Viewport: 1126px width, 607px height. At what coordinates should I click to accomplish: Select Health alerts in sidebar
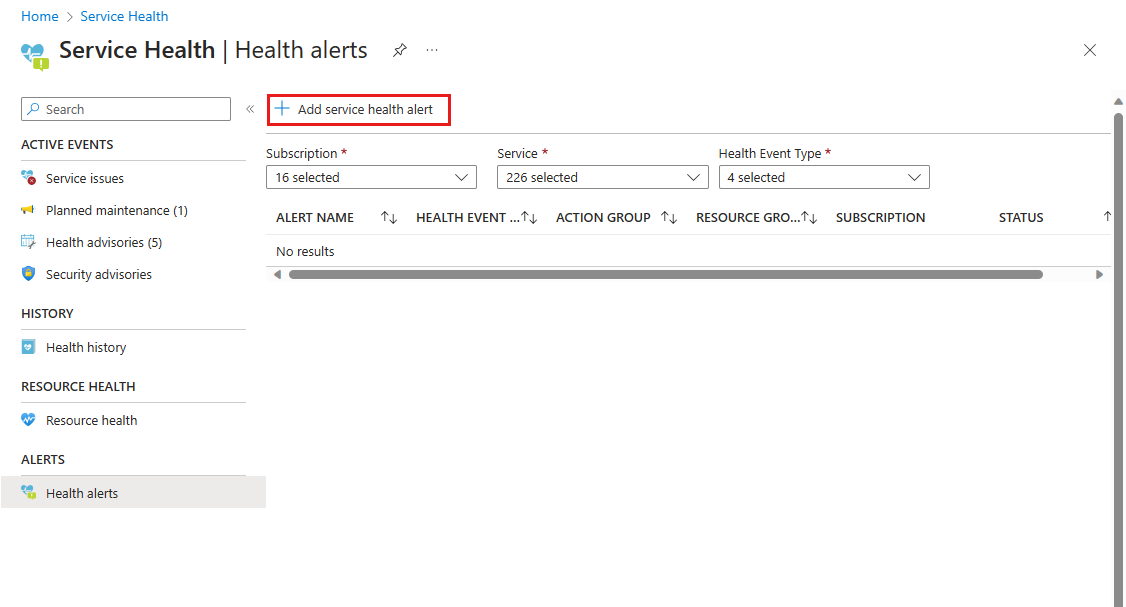(134, 493)
